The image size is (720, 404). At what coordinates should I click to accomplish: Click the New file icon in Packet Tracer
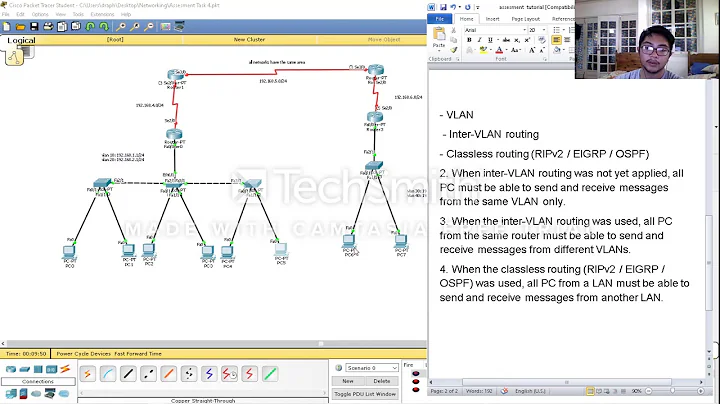tap(6, 27)
